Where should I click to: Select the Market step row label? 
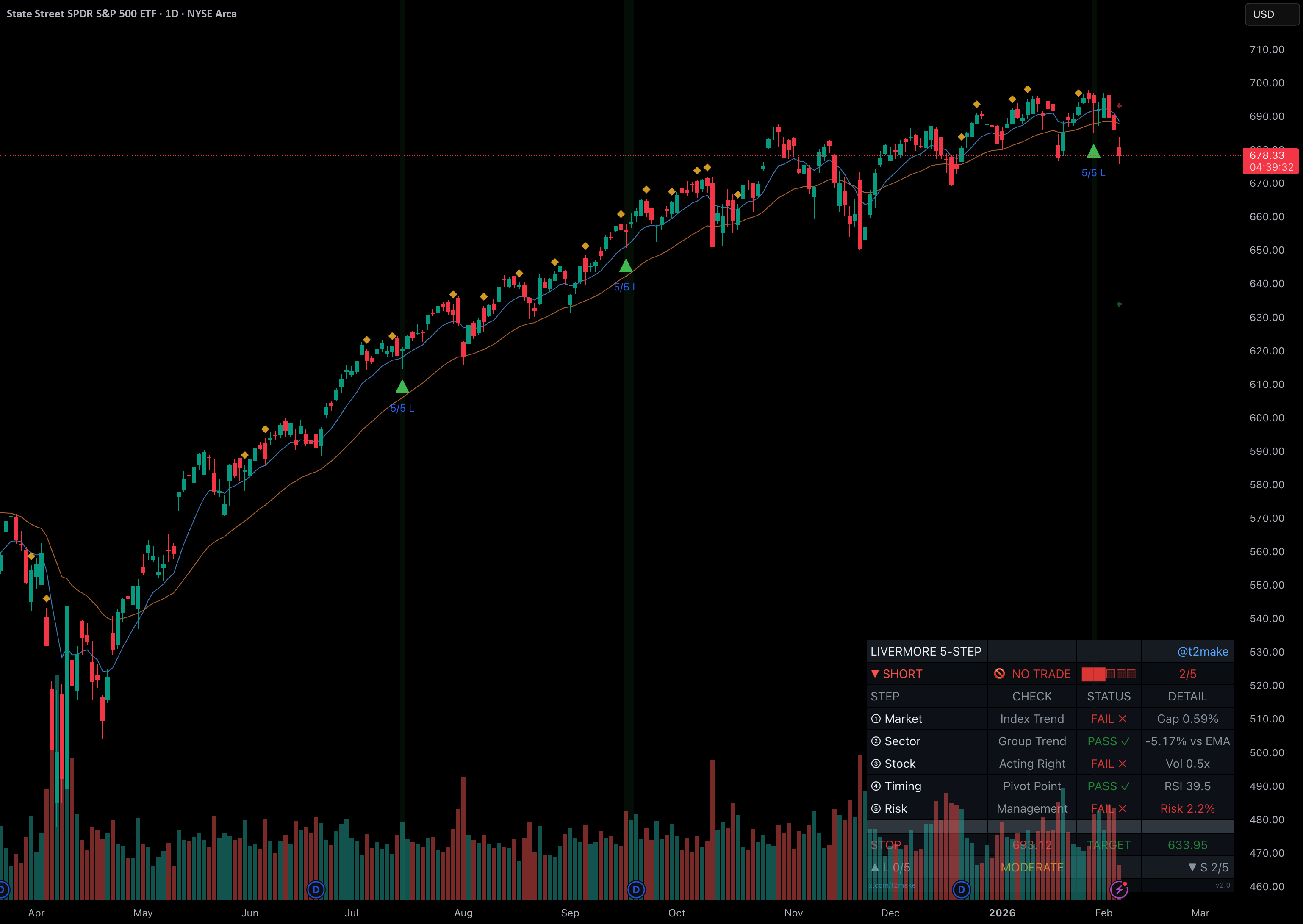(x=897, y=719)
